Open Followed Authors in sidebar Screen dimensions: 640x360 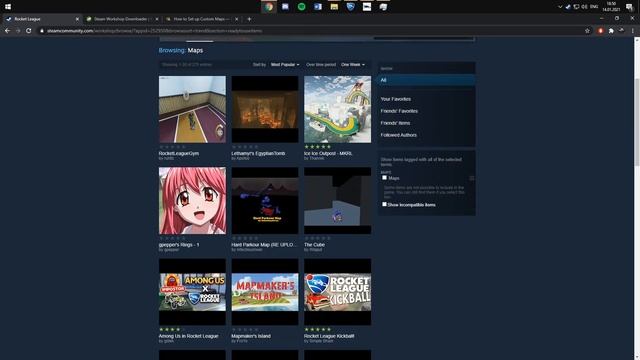tap(398, 135)
